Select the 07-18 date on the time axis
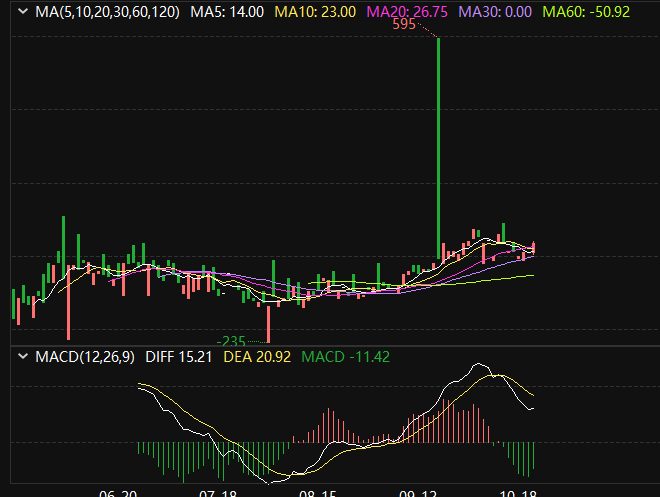 (219, 494)
